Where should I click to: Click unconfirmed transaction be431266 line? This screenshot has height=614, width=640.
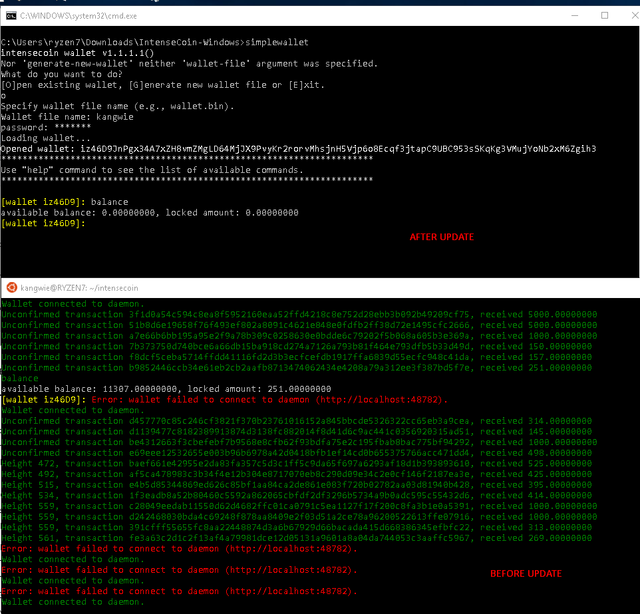[x=299, y=442]
